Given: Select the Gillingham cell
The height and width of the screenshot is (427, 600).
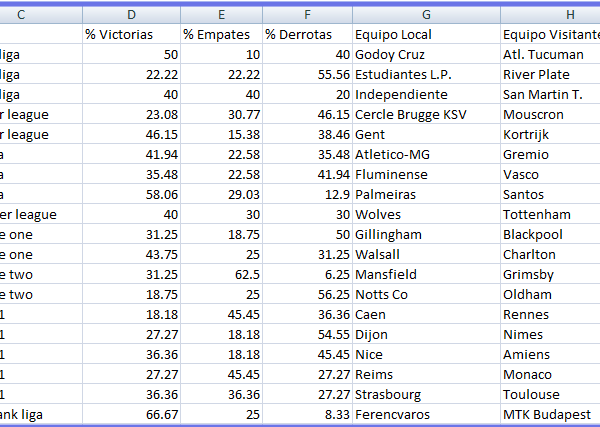Looking at the screenshot, I should click(x=426, y=234).
